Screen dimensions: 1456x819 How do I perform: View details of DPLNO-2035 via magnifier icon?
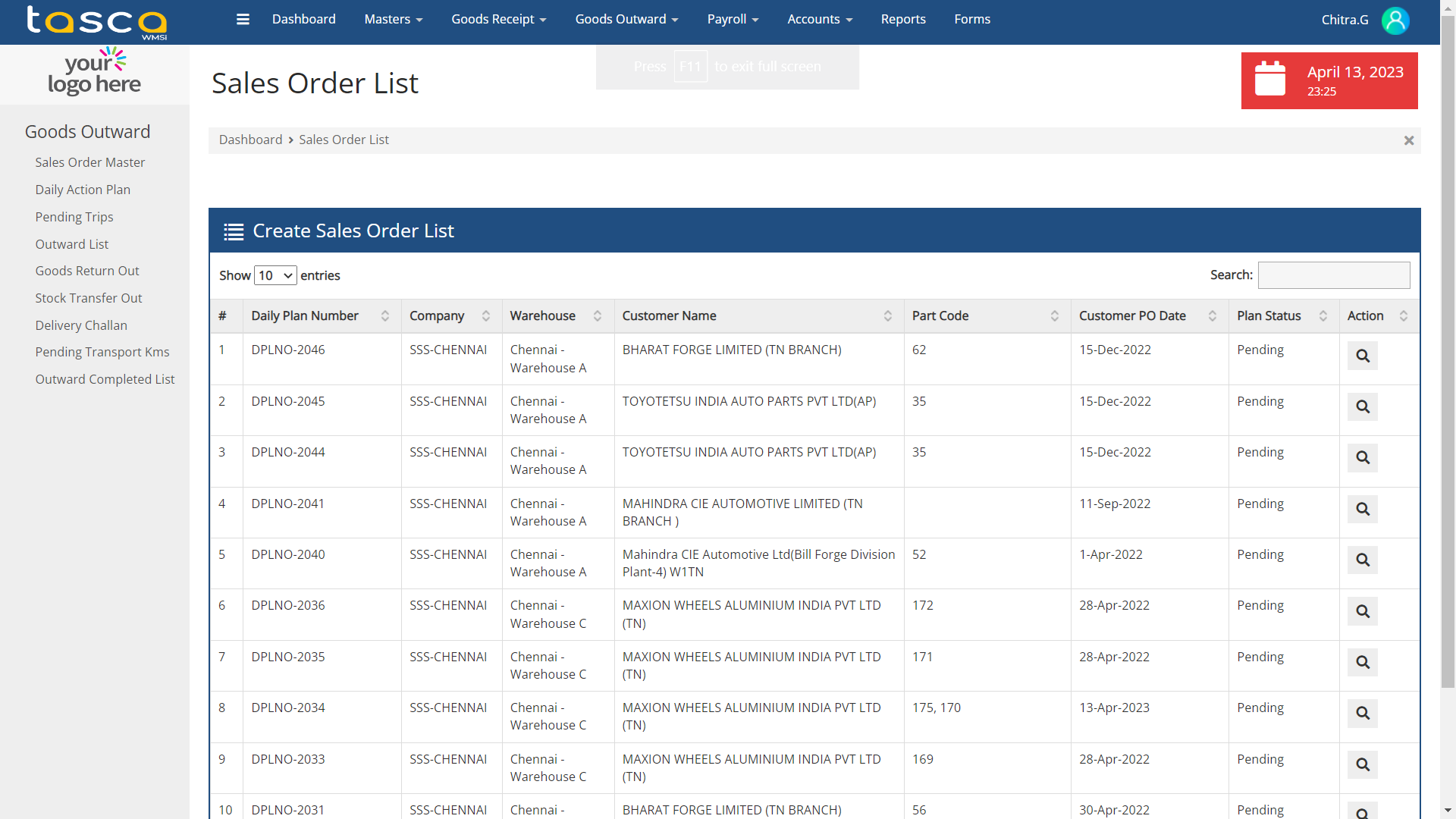point(1363,662)
